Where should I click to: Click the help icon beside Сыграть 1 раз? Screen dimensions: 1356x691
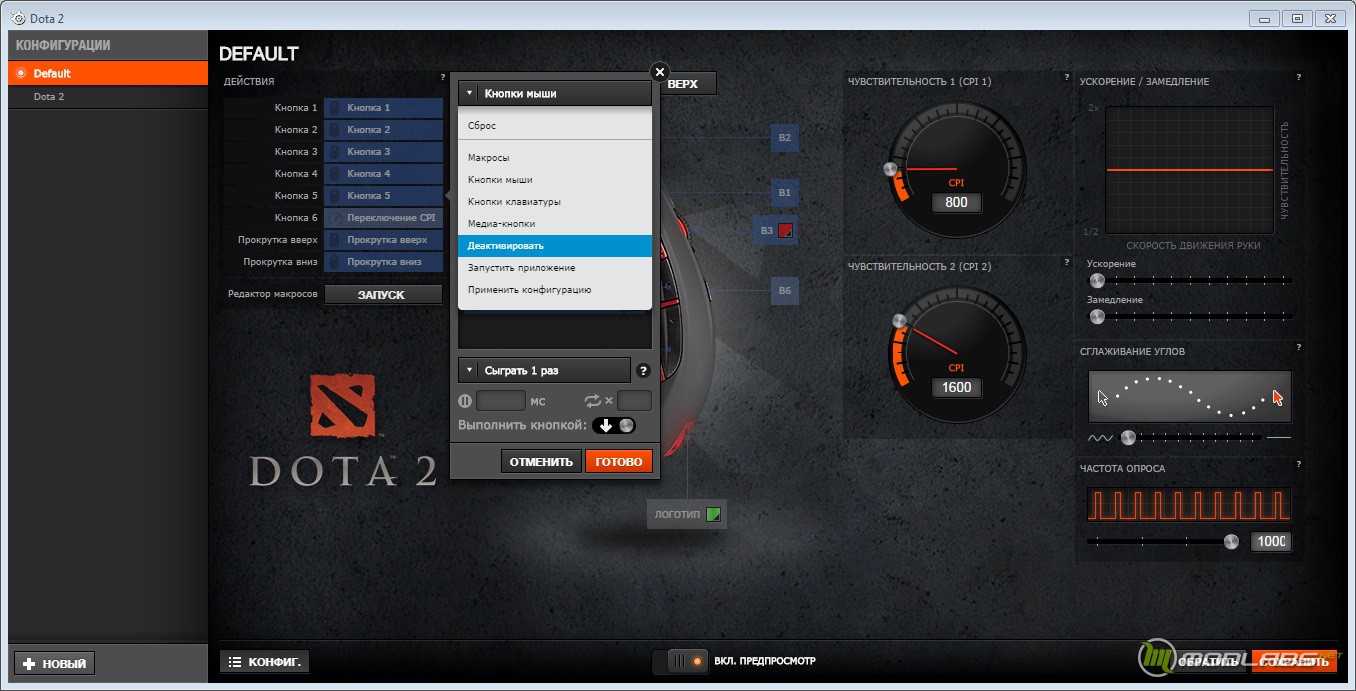[x=643, y=370]
